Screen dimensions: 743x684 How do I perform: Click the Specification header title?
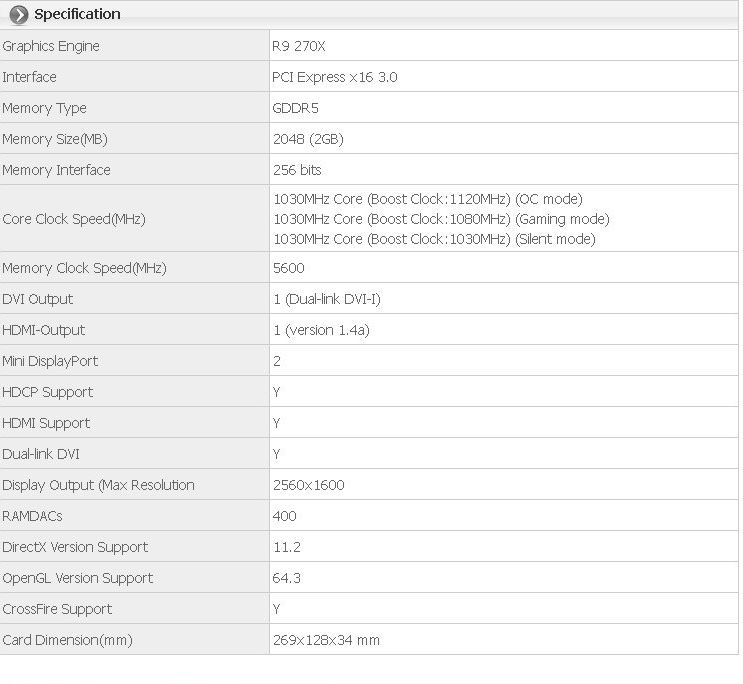(x=77, y=14)
